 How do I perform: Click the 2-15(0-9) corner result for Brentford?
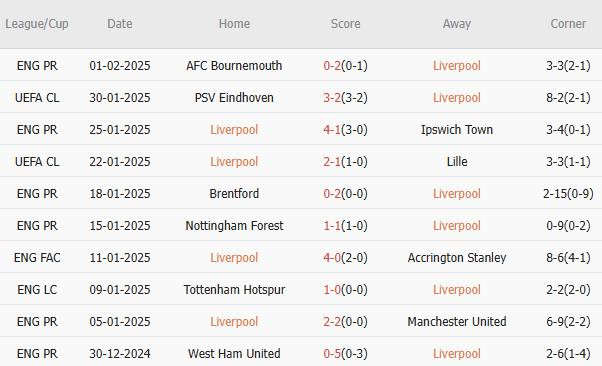[x=568, y=194]
